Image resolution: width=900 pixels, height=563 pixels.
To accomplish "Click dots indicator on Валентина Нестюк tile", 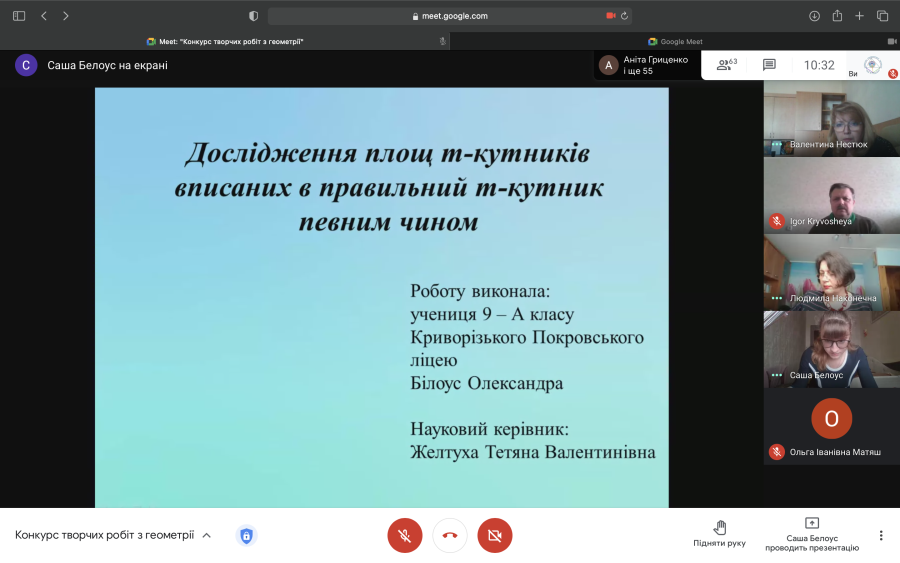I will coord(777,144).
